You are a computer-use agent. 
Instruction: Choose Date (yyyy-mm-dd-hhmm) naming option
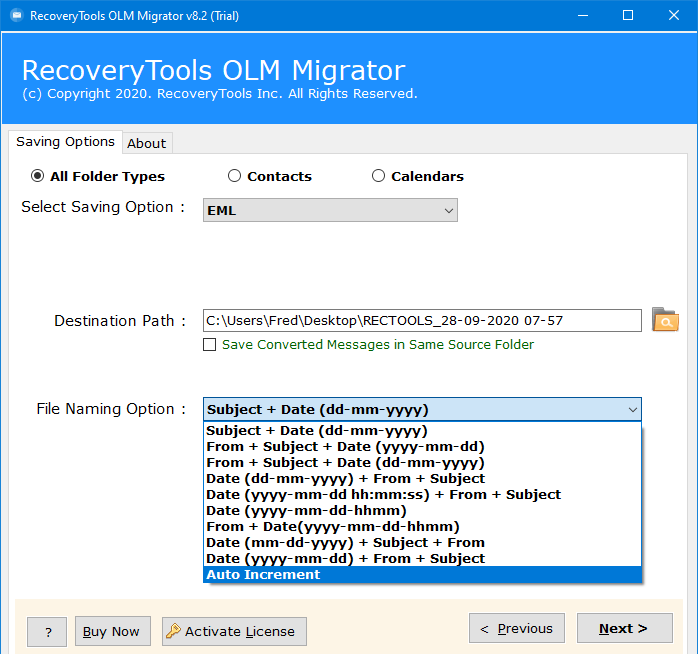click(x=422, y=511)
